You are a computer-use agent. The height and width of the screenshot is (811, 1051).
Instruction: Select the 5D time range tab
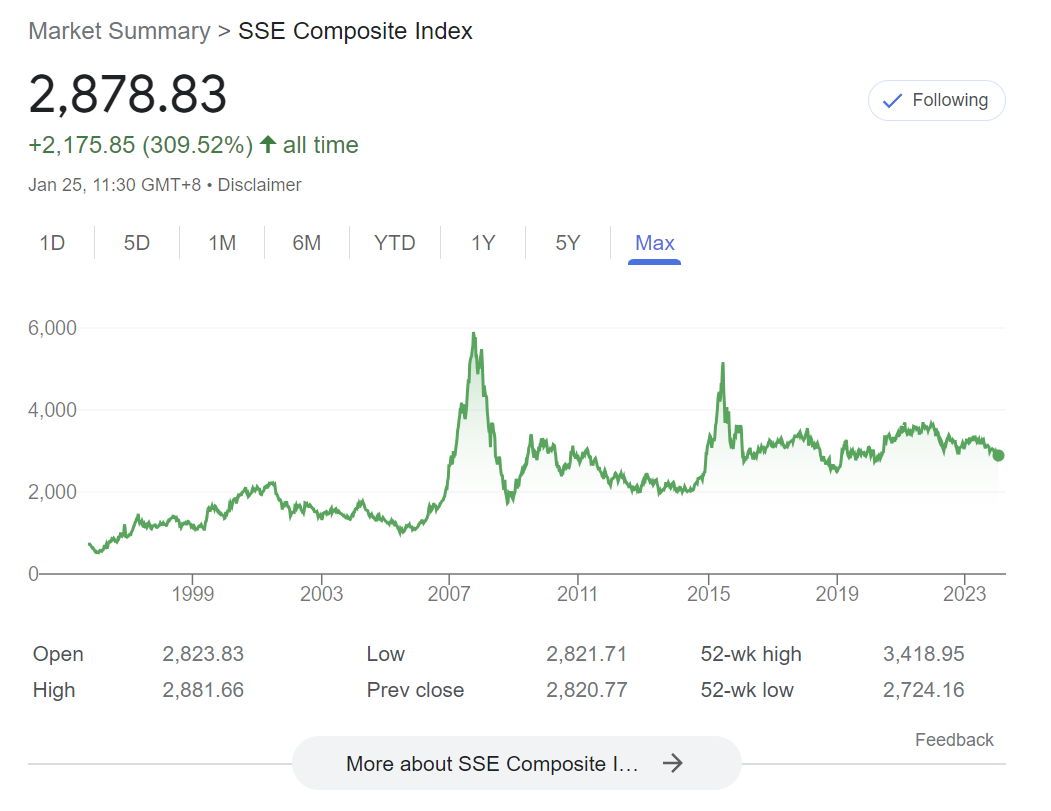click(x=137, y=243)
